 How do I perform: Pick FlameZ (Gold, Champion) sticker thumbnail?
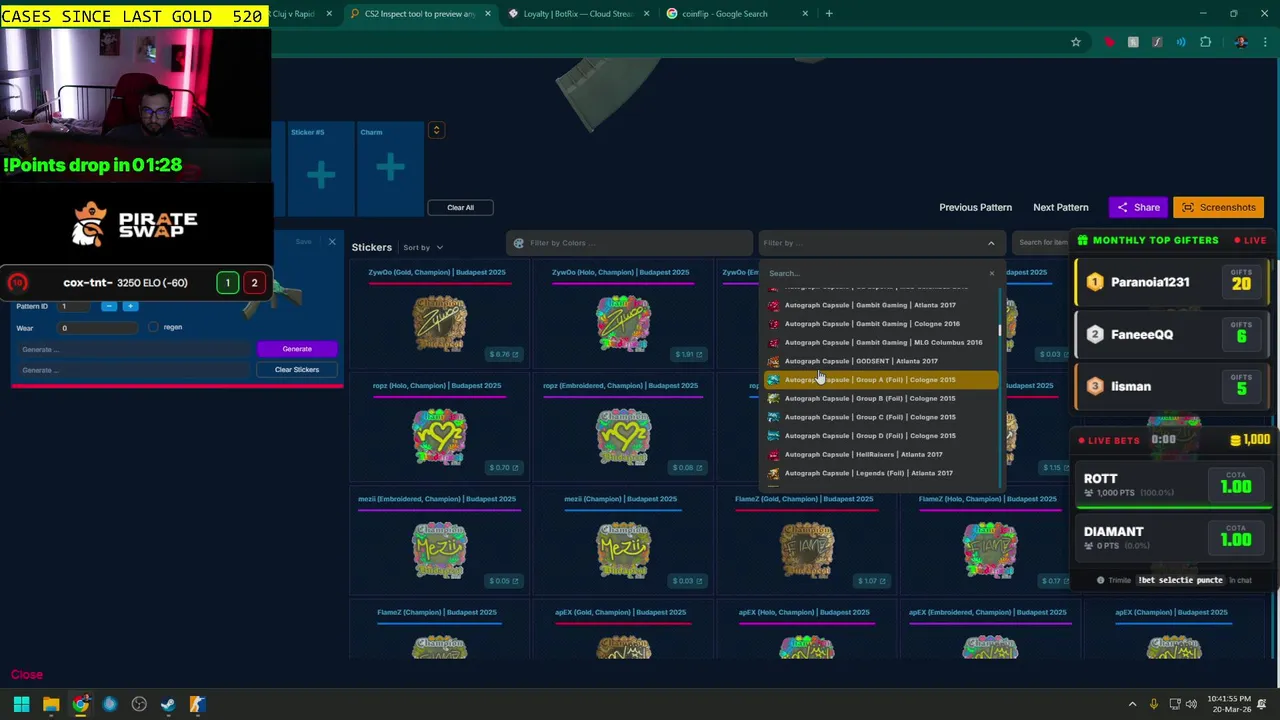[x=807, y=551]
